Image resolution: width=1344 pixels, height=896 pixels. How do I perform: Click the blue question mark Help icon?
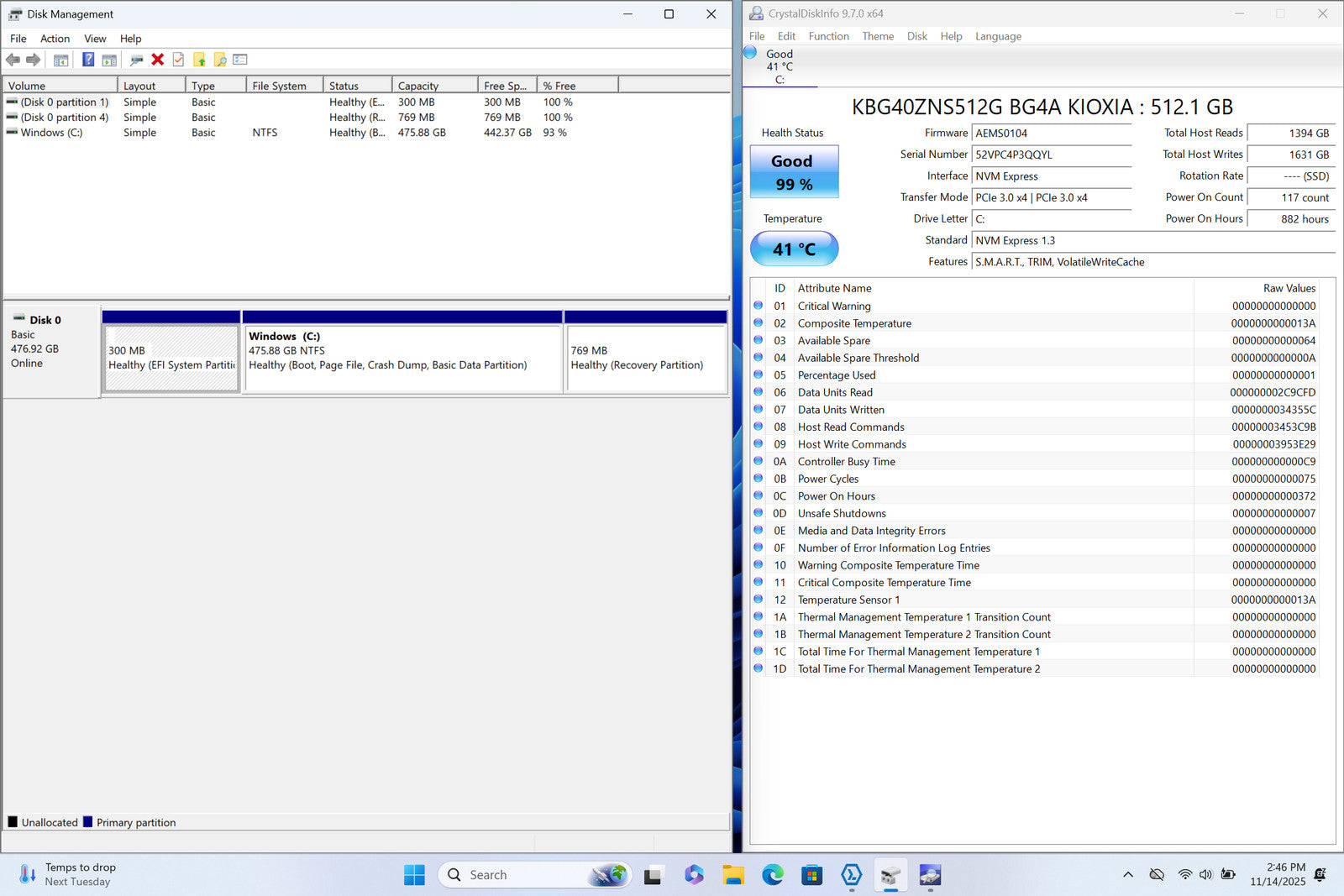coord(88,60)
